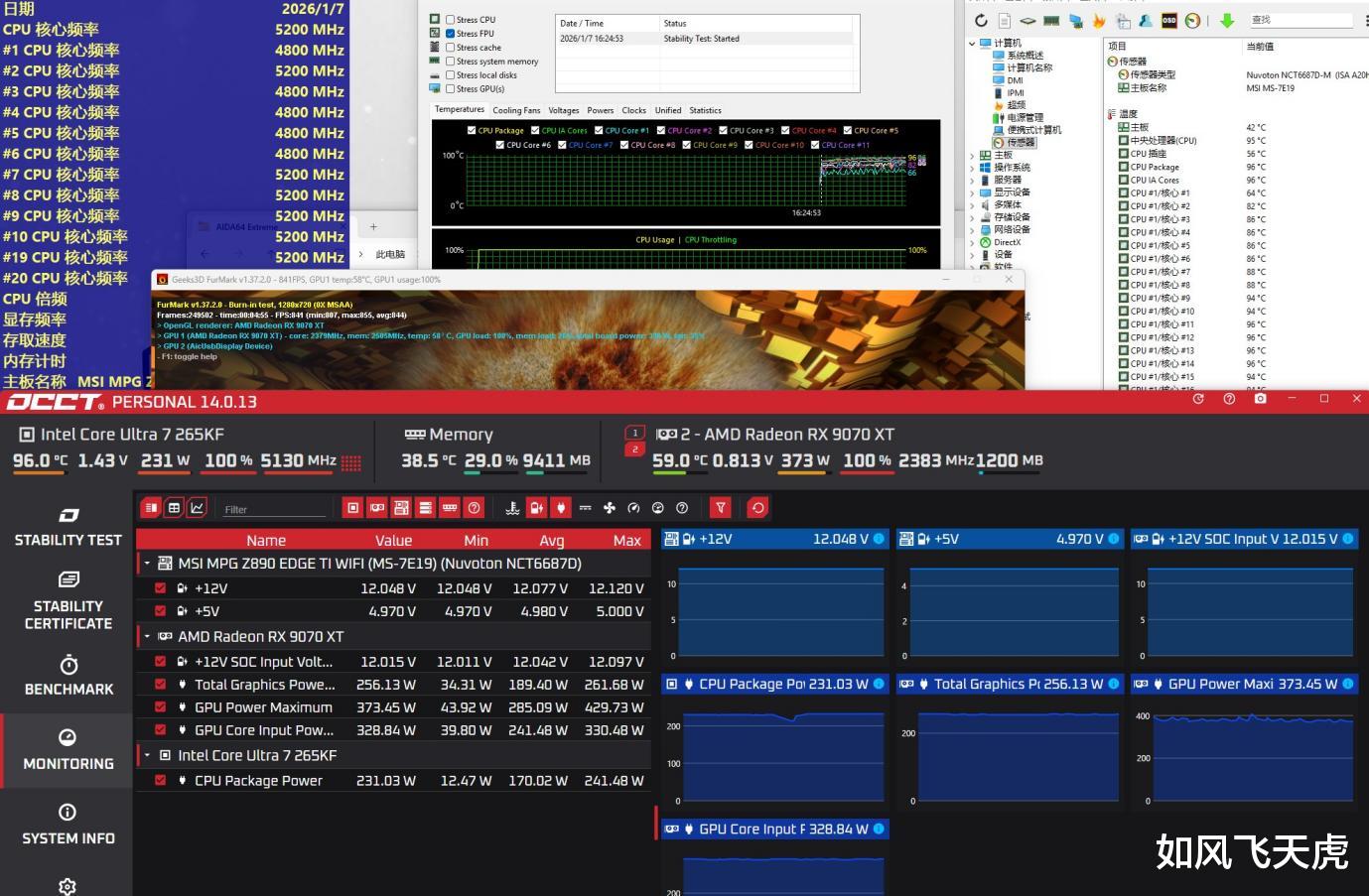Collapse MSI MPG Z890 EDGE TI WIFI group
The height and width of the screenshot is (896, 1369).
pos(147,563)
